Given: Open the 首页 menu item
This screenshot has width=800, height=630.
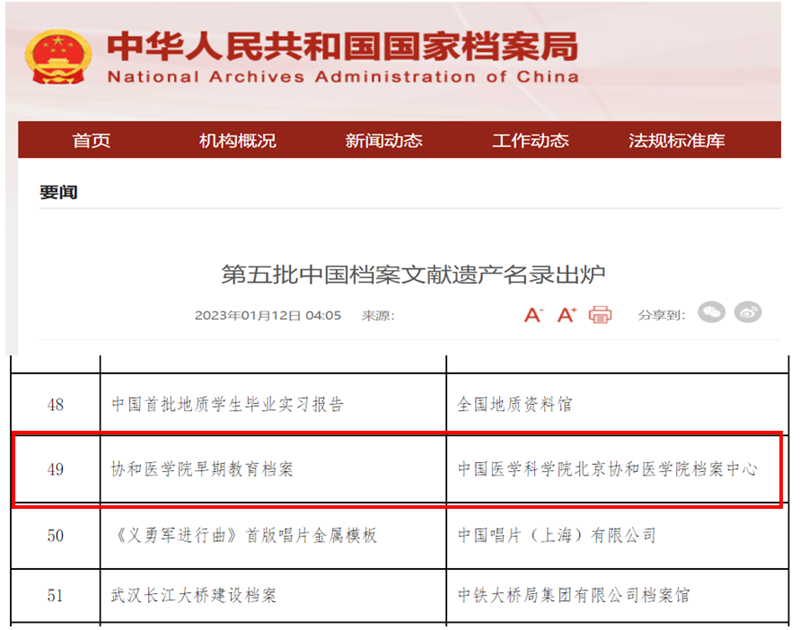Looking at the screenshot, I should pyautogui.click(x=92, y=140).
